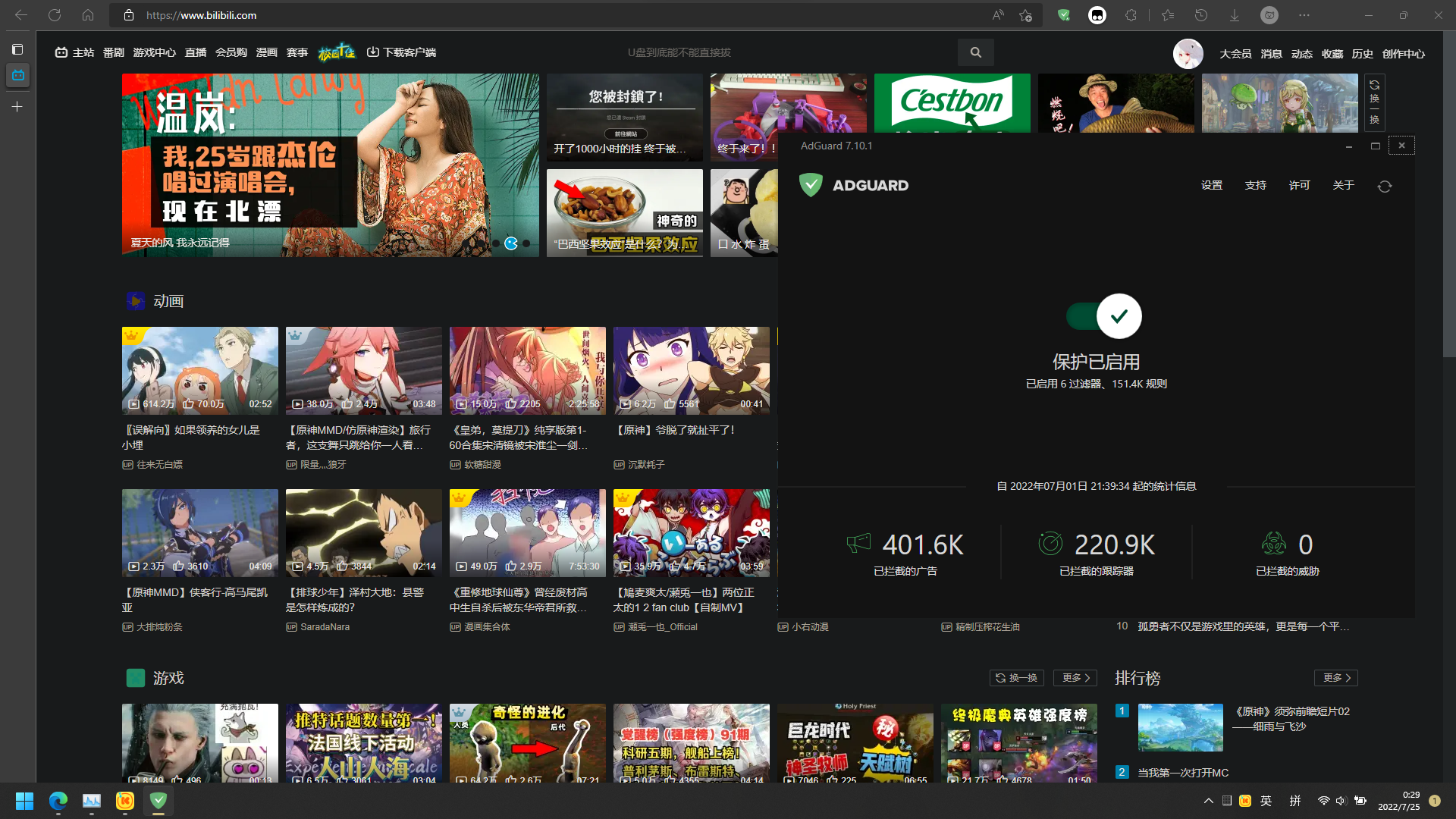Open the 大会员 link on bilibili
Screen dimensions: 1456x819
click(x=1235, y=53)
